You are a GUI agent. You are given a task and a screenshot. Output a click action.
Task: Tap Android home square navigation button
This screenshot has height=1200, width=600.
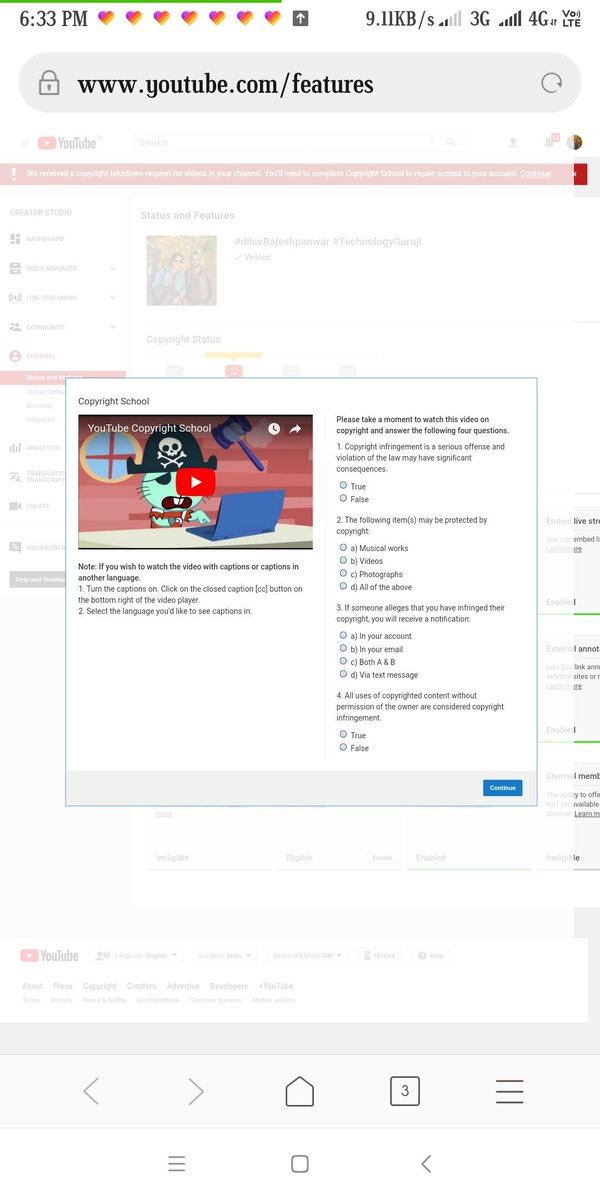tap(299, 1164)
